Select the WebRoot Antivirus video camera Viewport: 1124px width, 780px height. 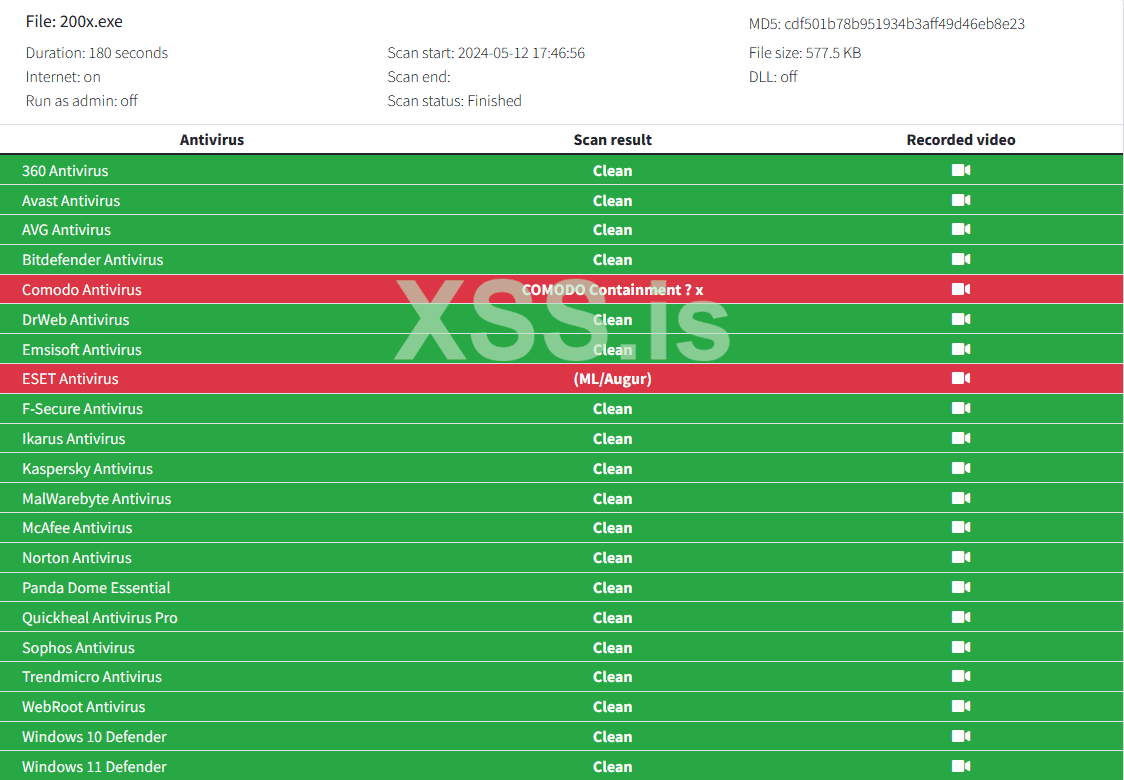[x=961, y=706]
